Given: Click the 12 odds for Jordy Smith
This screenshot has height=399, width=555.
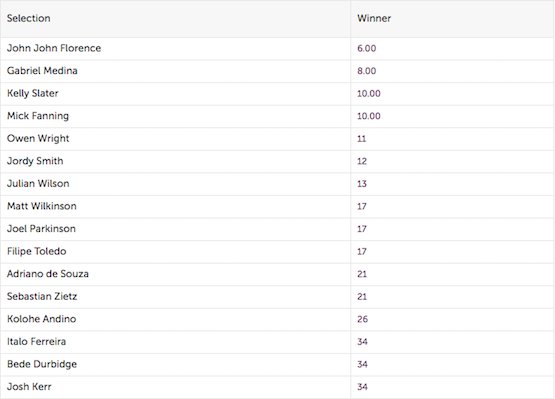Looking at the screenshot, I should pos(362,161).
